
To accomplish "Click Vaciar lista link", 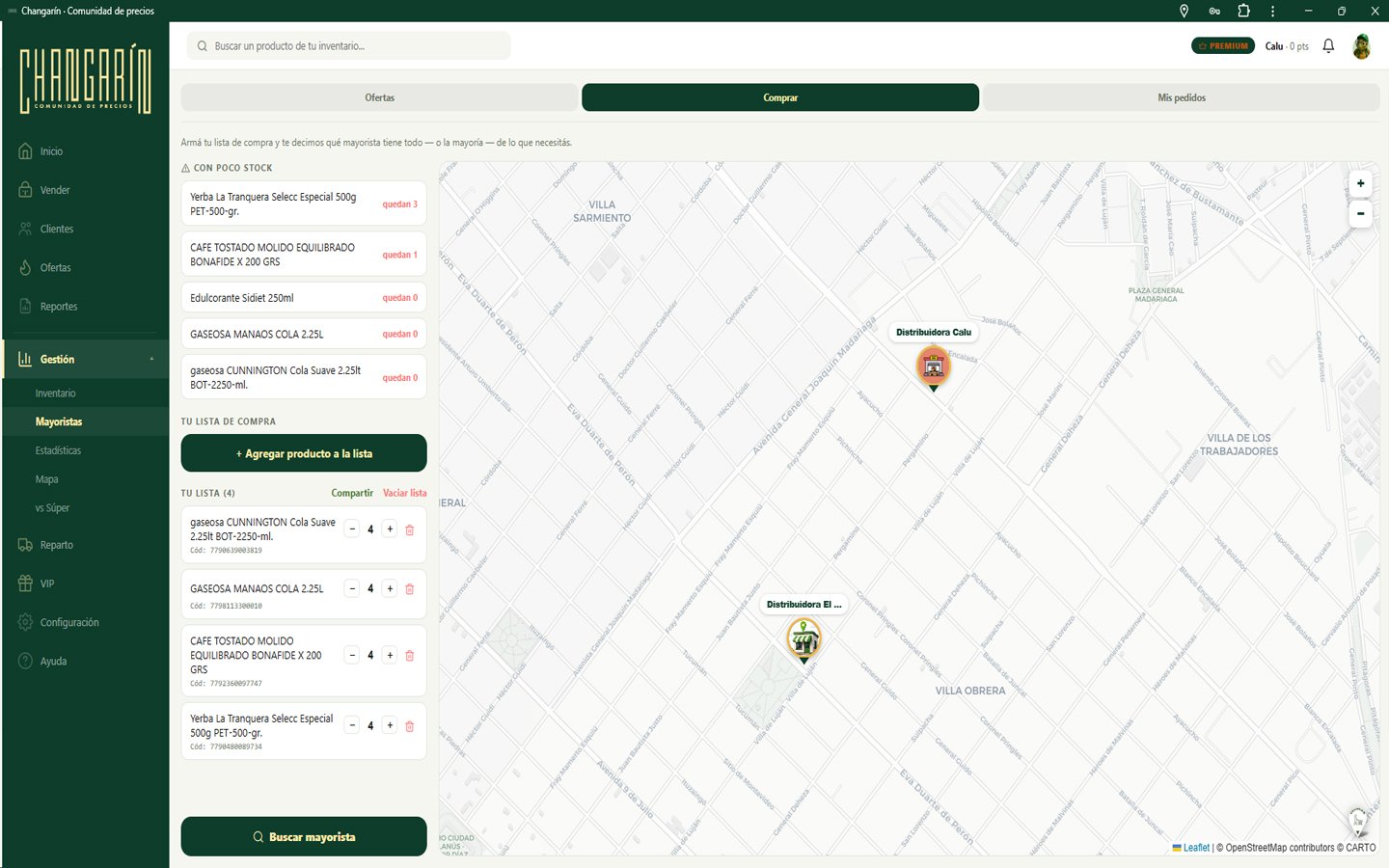I will click(x=404, y=493).
